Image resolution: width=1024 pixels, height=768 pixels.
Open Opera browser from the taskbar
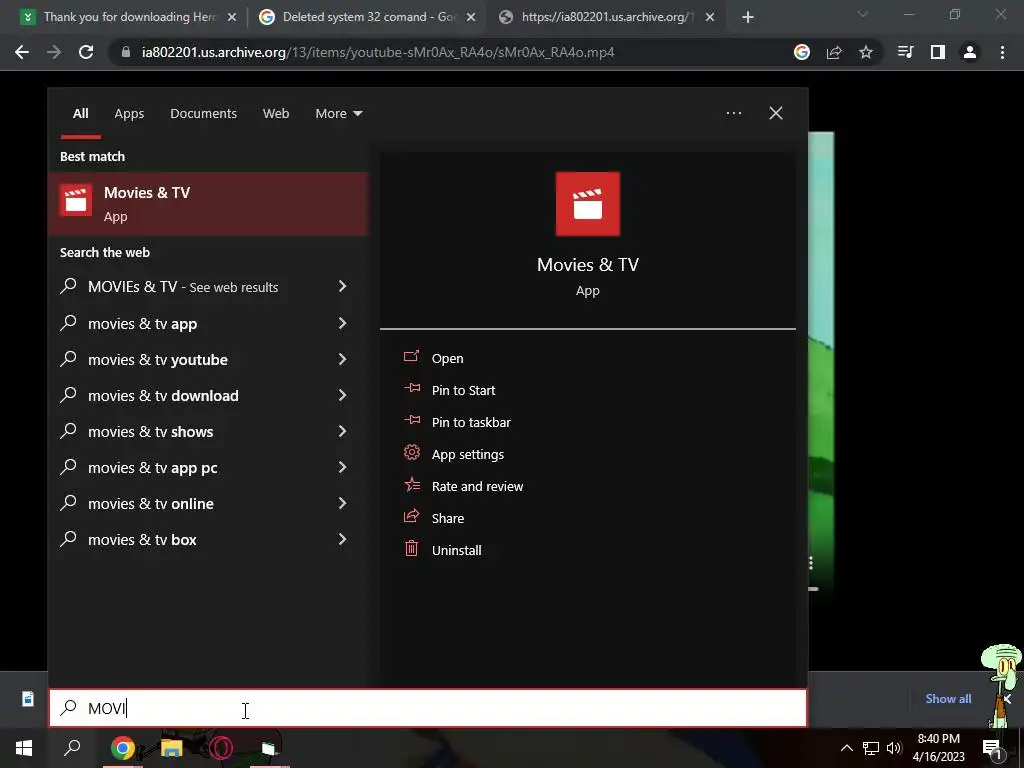coord(221,748)
